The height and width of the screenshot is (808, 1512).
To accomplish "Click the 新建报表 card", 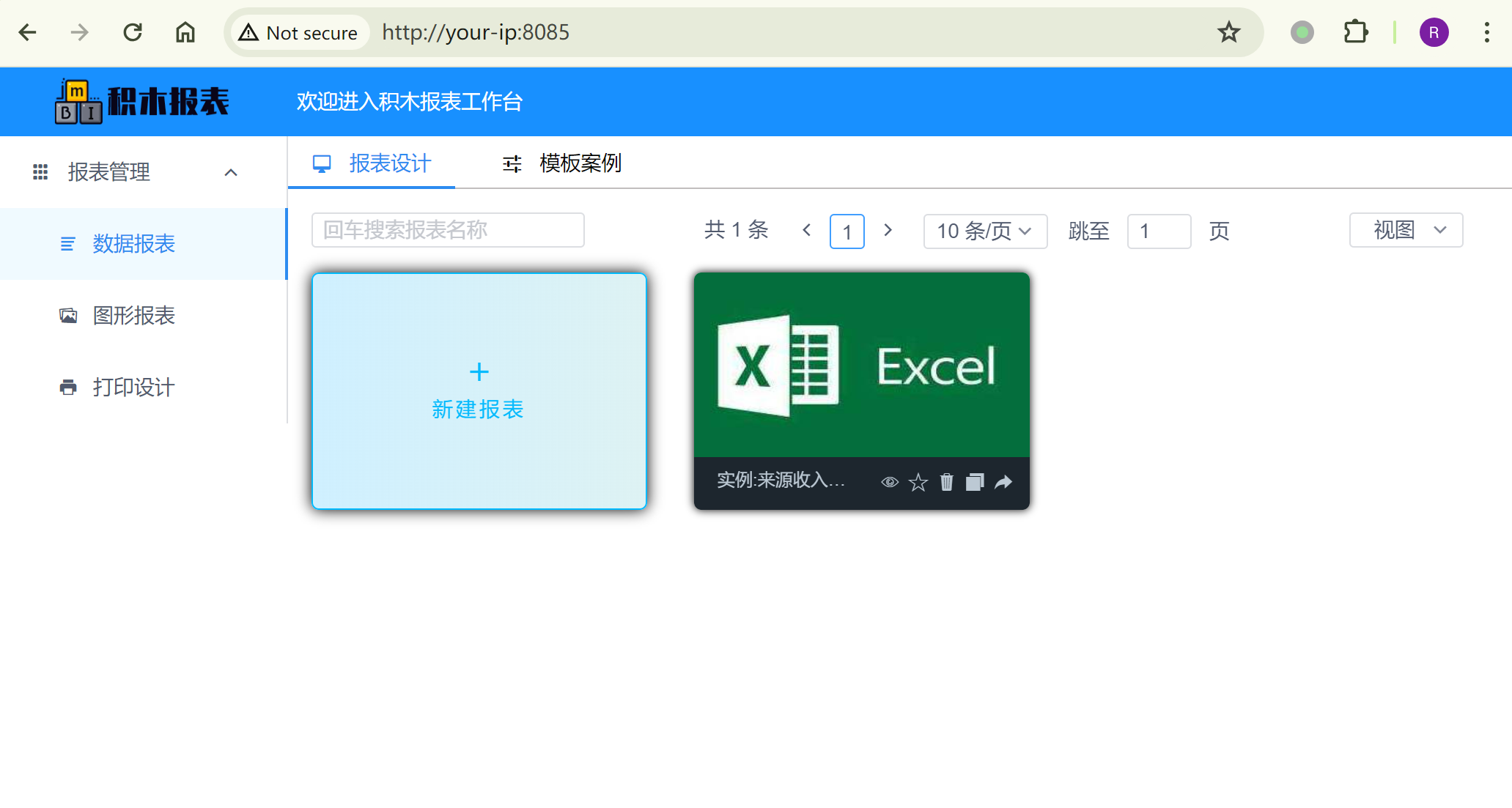I will click(x=479, y=390).
